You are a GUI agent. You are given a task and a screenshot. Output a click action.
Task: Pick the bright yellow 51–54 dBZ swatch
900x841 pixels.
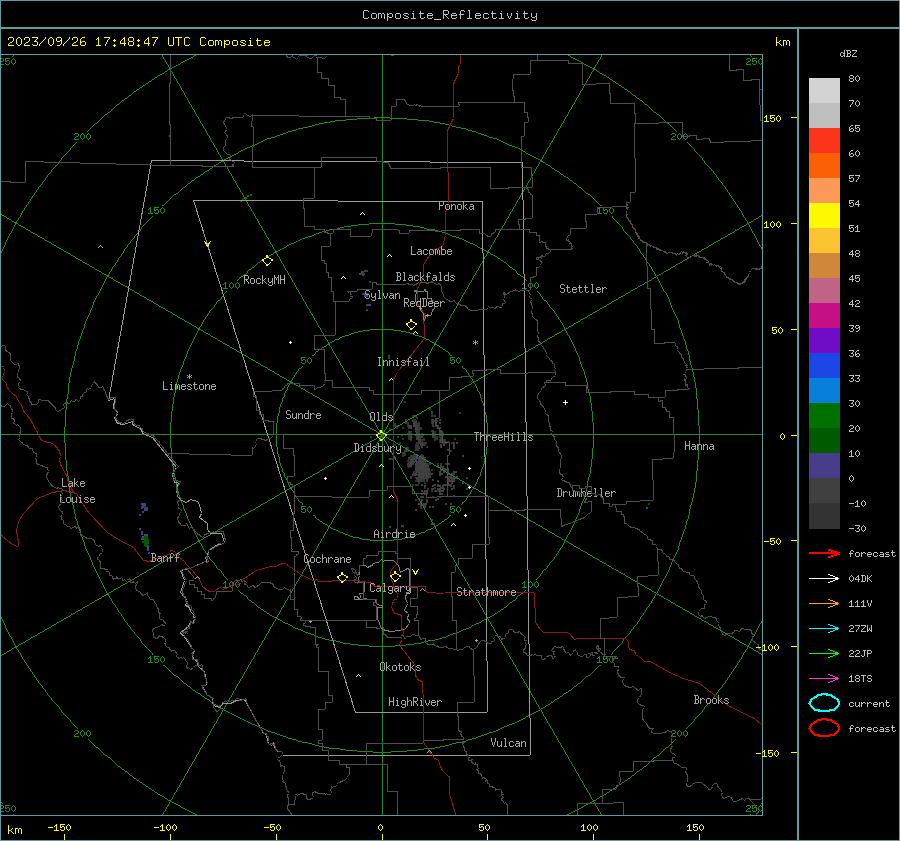(824, 215)
